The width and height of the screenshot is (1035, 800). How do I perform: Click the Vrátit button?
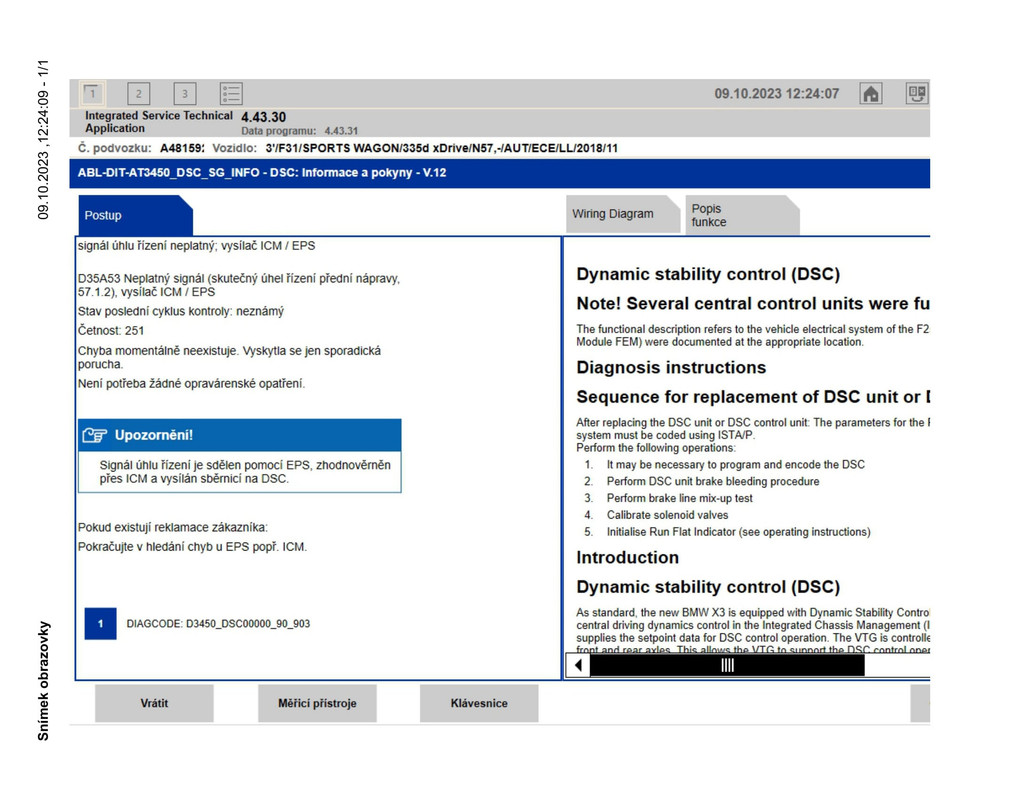(x=154, y=703)
